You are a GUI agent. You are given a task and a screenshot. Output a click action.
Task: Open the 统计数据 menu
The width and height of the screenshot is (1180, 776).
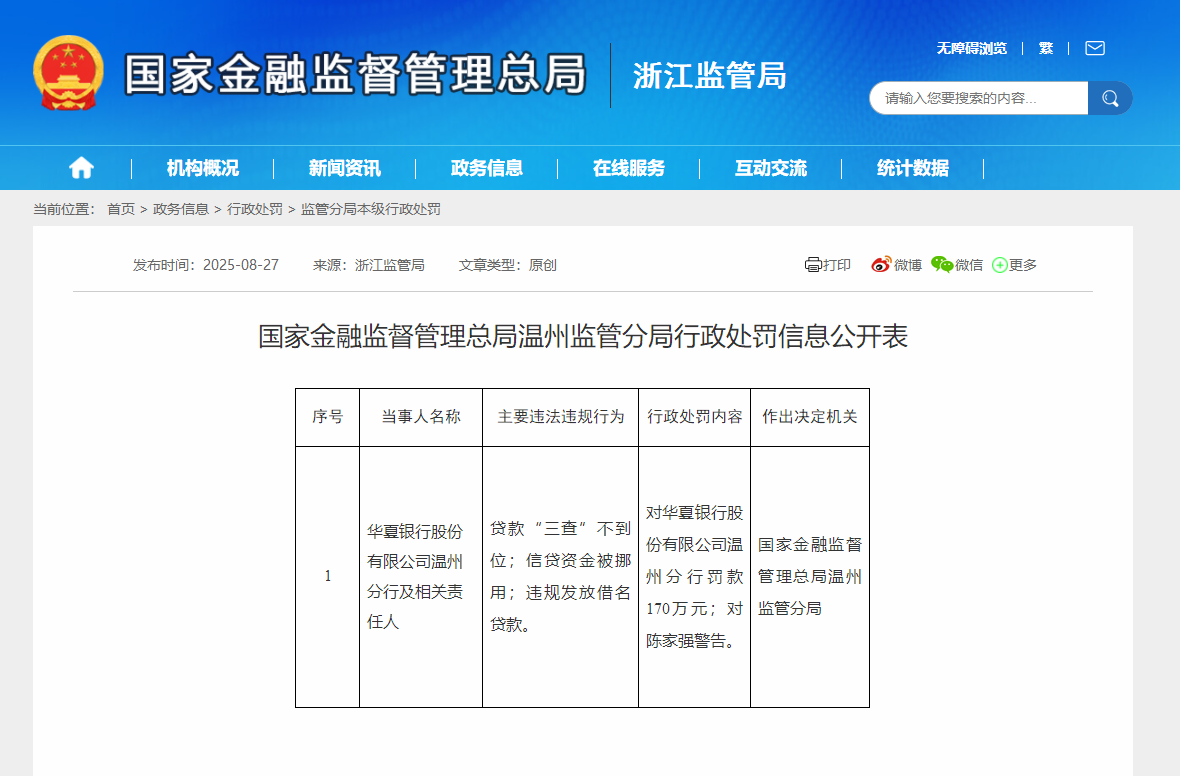(x=911, y=168)
